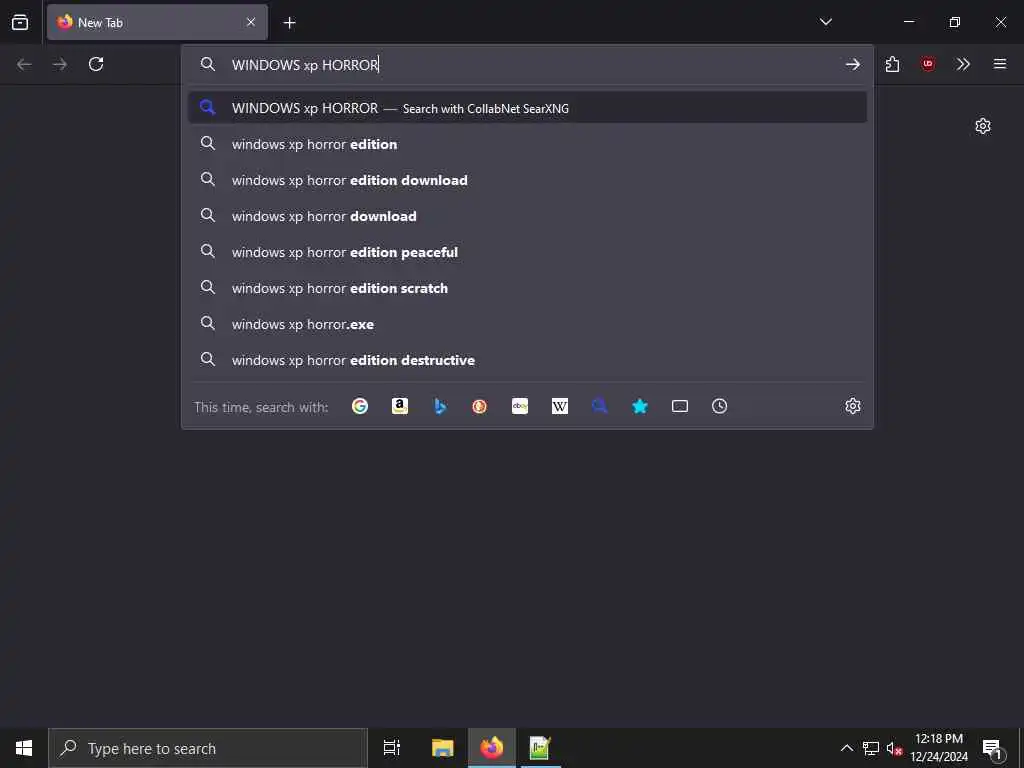Reload the current page
Image resolution: width=1024 pixels, height=768 pixels.
click(x=96, y=64)
